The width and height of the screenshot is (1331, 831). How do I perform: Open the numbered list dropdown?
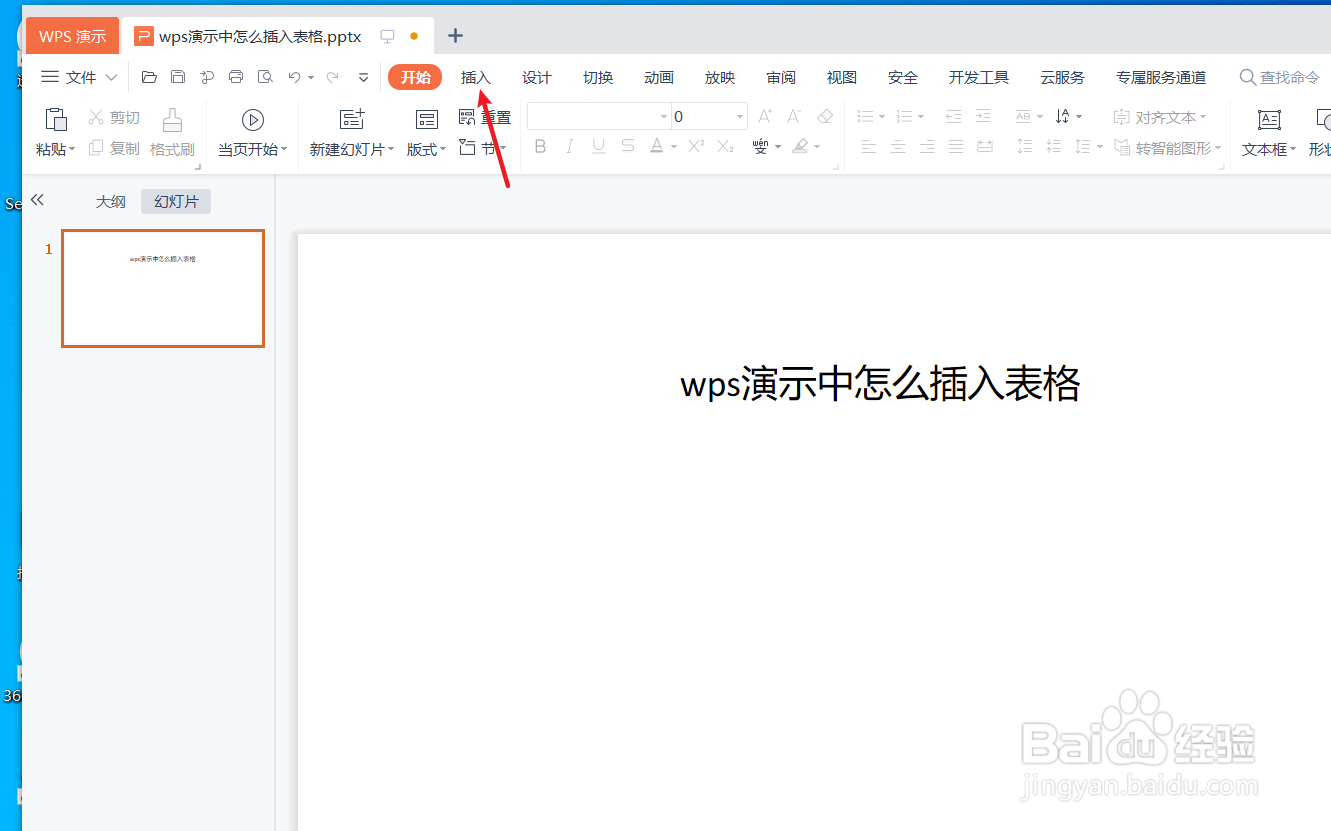pos(921,117)
